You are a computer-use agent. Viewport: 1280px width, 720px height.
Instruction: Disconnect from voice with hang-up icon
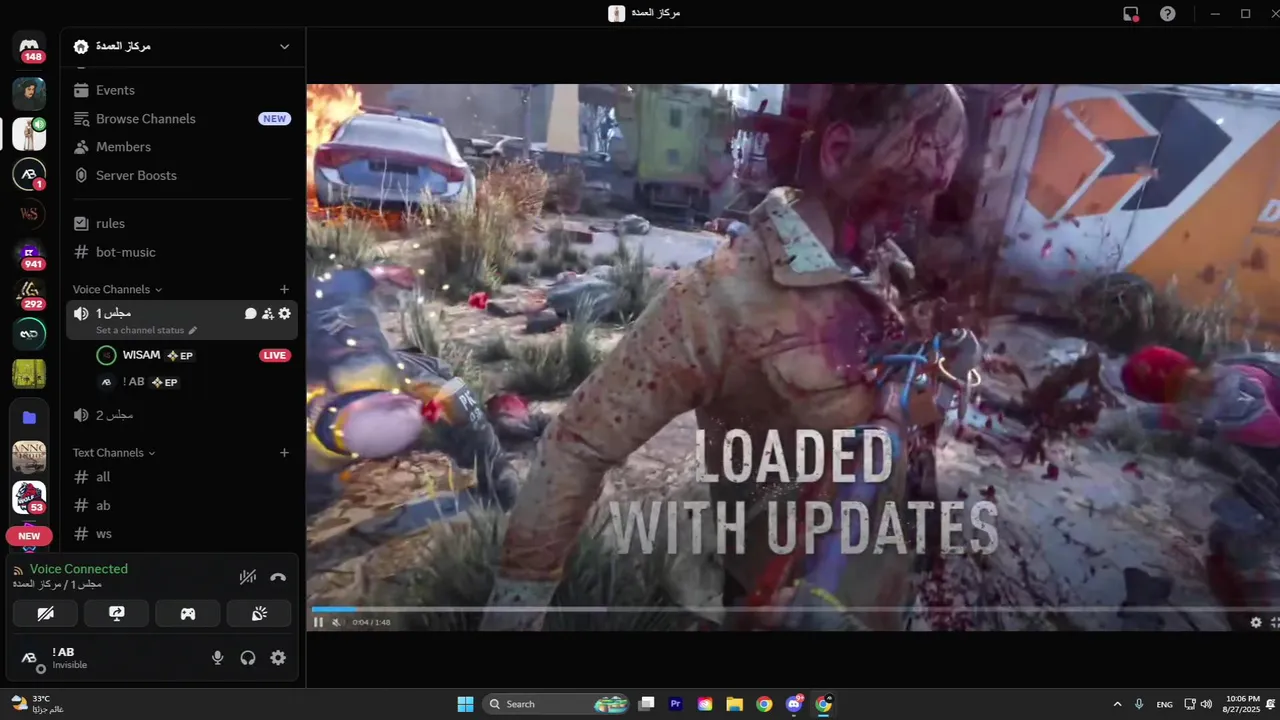click(x=278, y=577)
